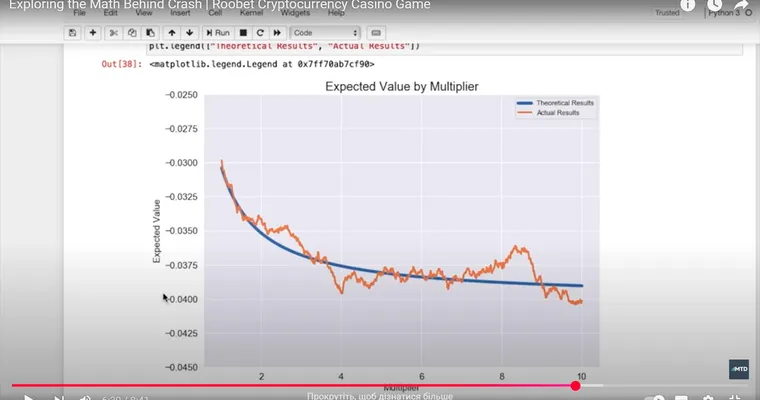Click the 'Expected Value' y-axis label
This screenshot has height=400, width=760.
click(156, 231)
